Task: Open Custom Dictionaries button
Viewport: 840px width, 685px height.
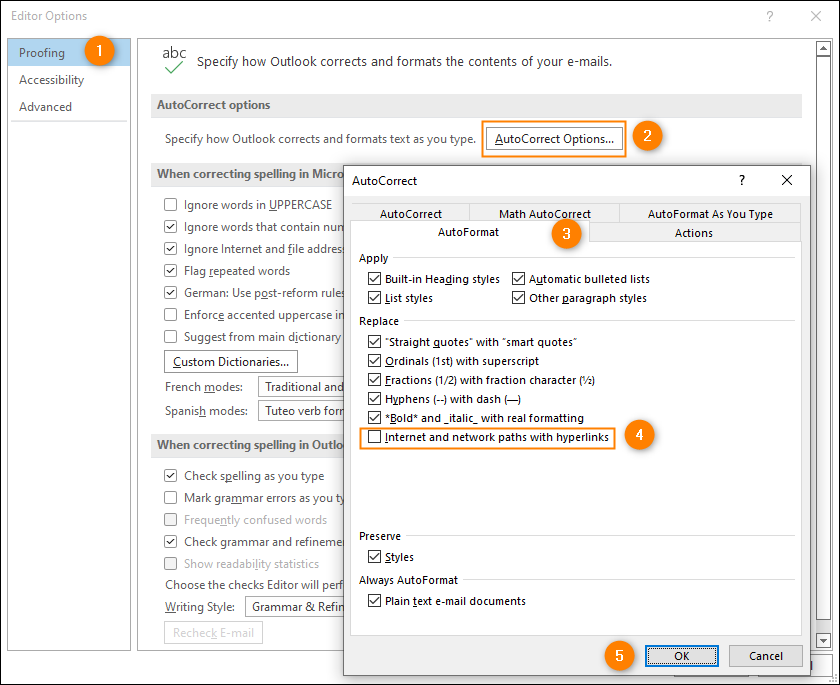Action: coord(231,362)
